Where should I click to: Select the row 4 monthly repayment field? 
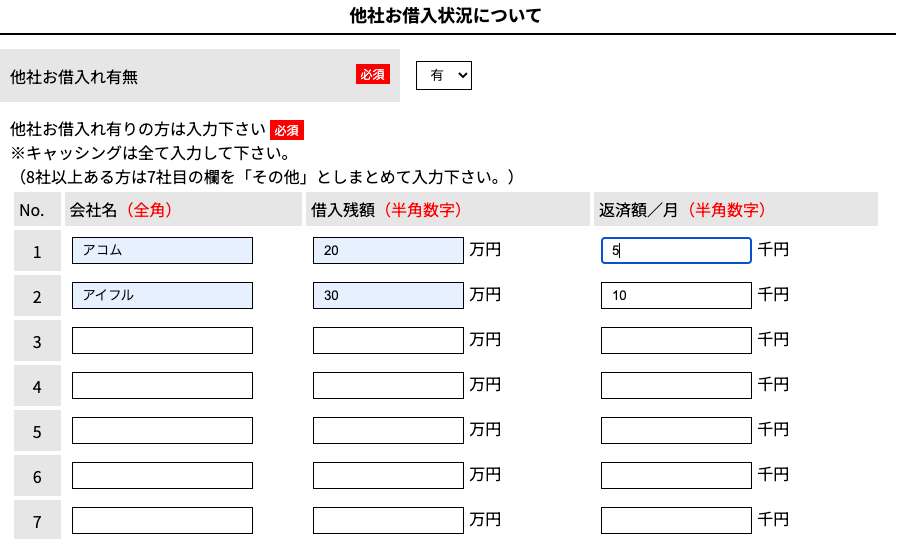point(675,385)
